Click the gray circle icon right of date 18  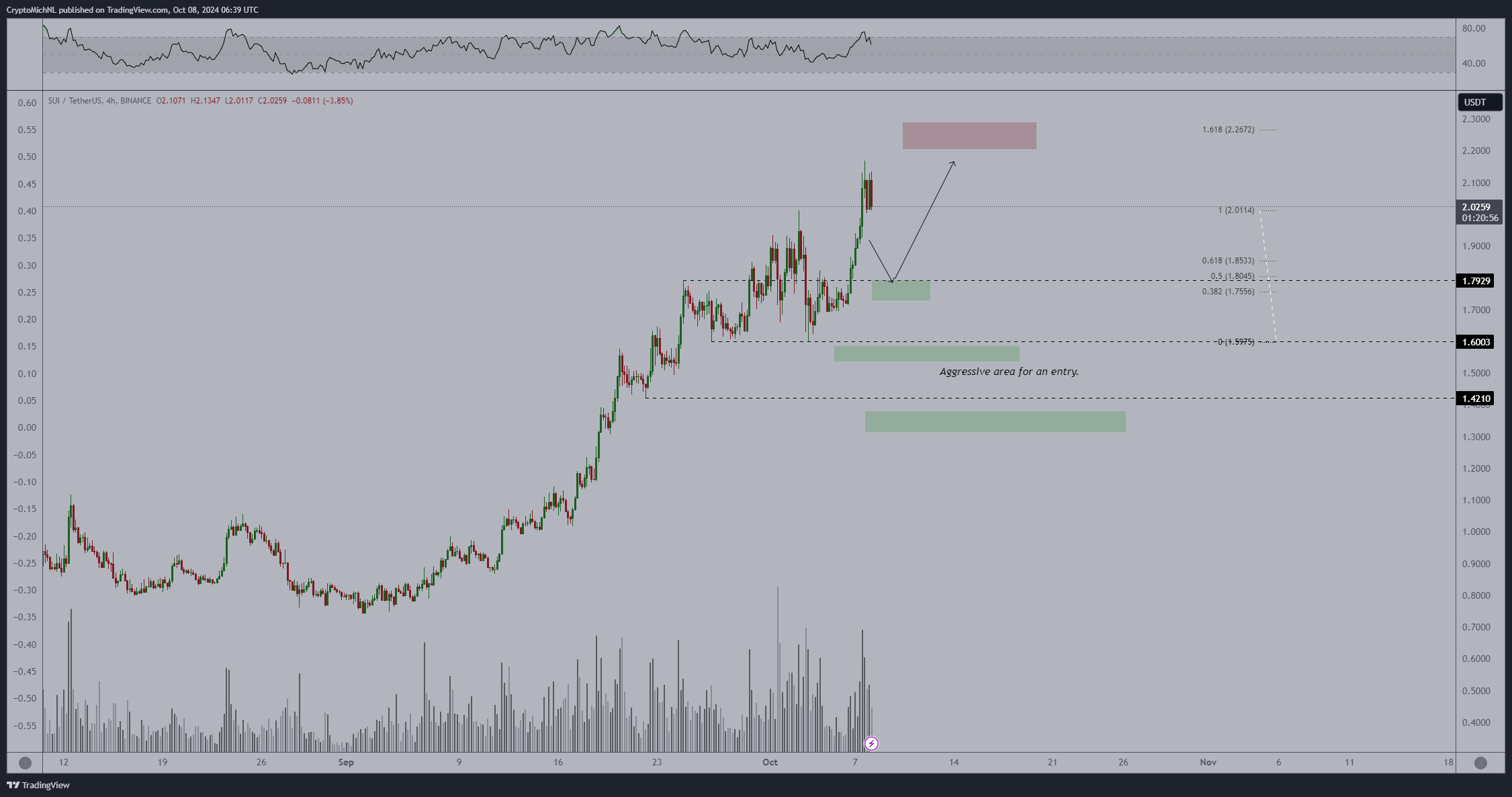[x=1480, y=763]
